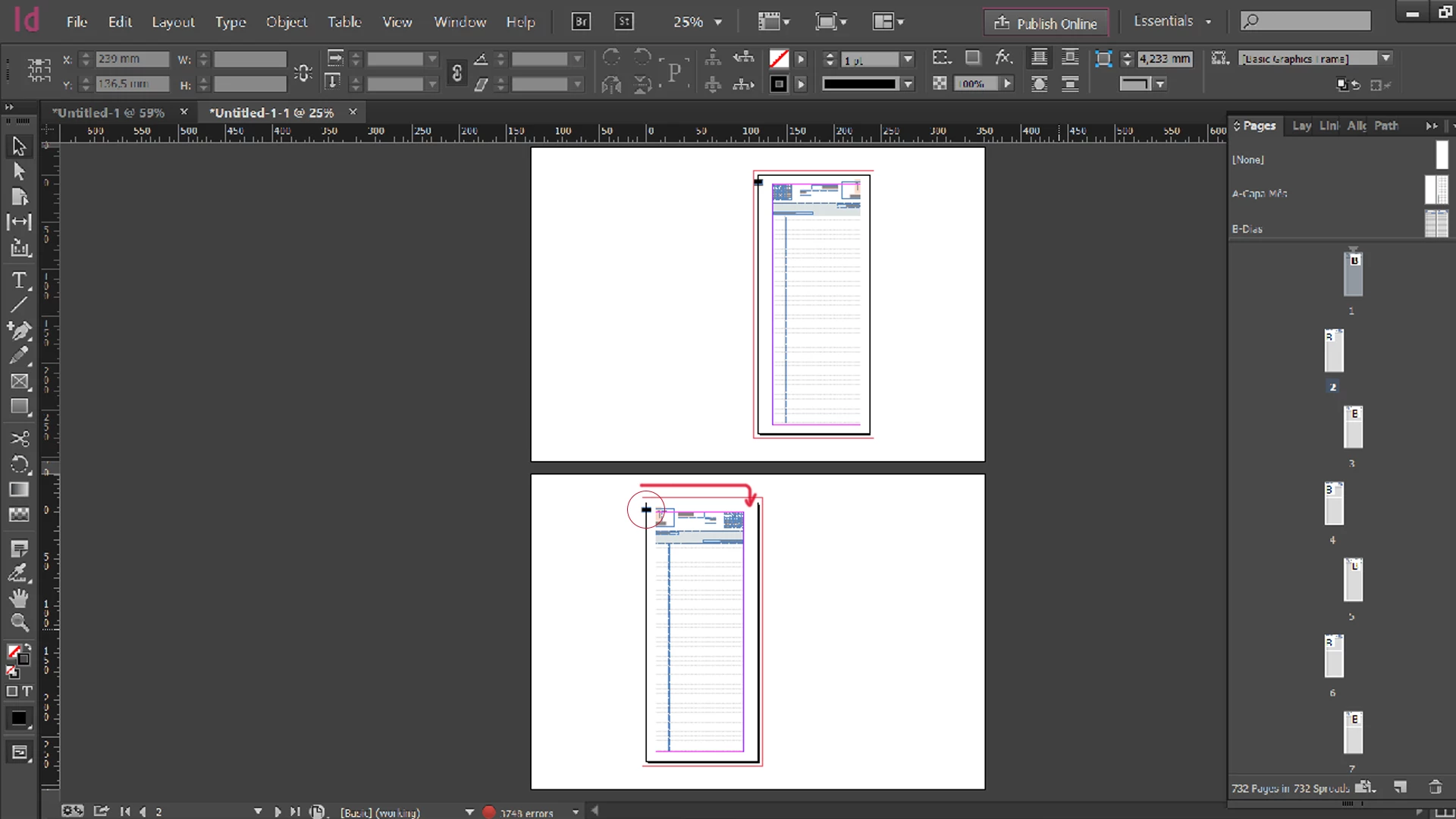Create new page in Pages panel

1400,788
